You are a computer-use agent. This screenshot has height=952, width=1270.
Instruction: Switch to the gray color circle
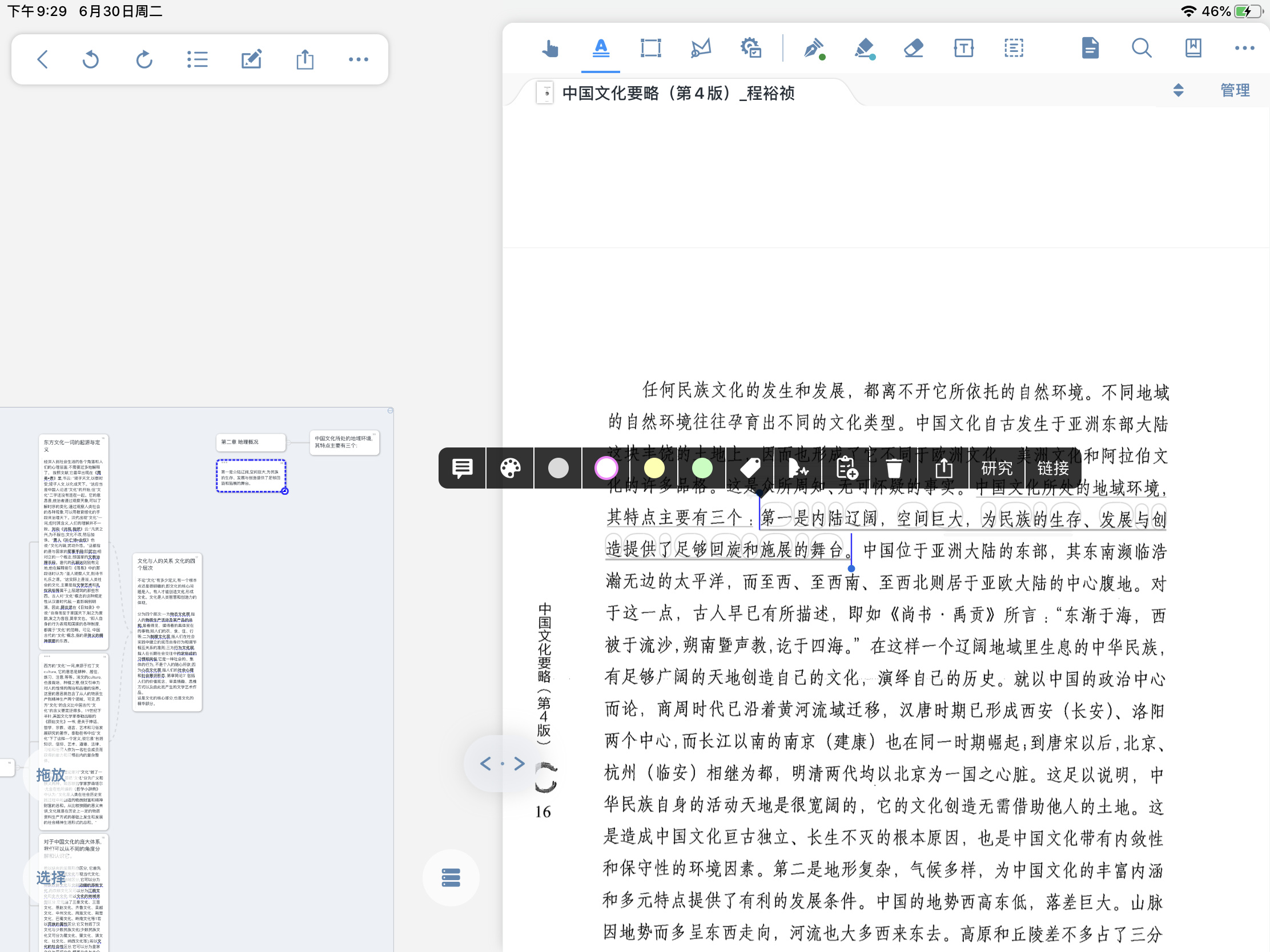tap(558, 468)
